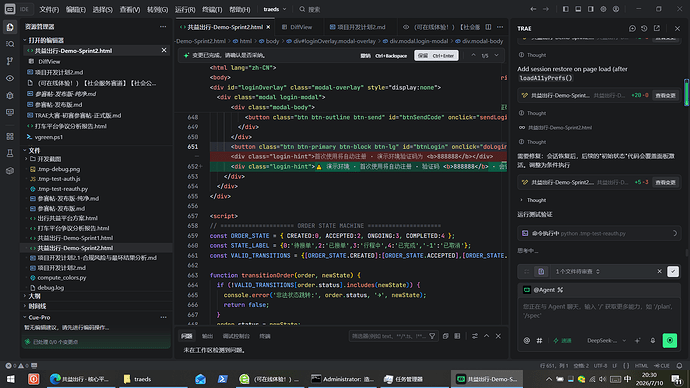The height and width of the screenshot is (388, 690).
Task: Open resource manager more options menu
Action: 163,27
